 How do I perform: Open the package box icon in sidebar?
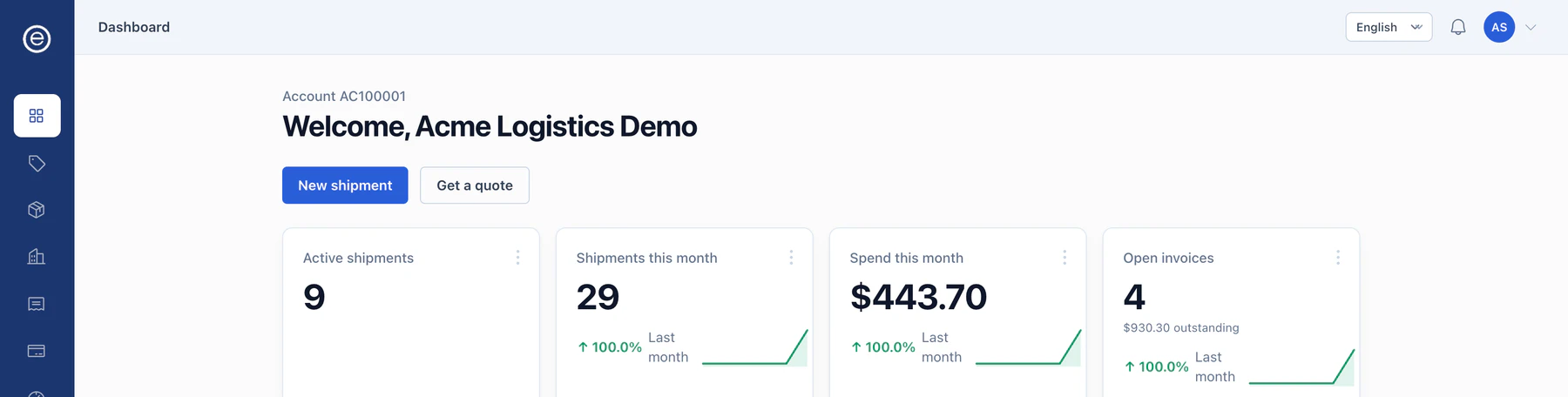click(37, 210)
